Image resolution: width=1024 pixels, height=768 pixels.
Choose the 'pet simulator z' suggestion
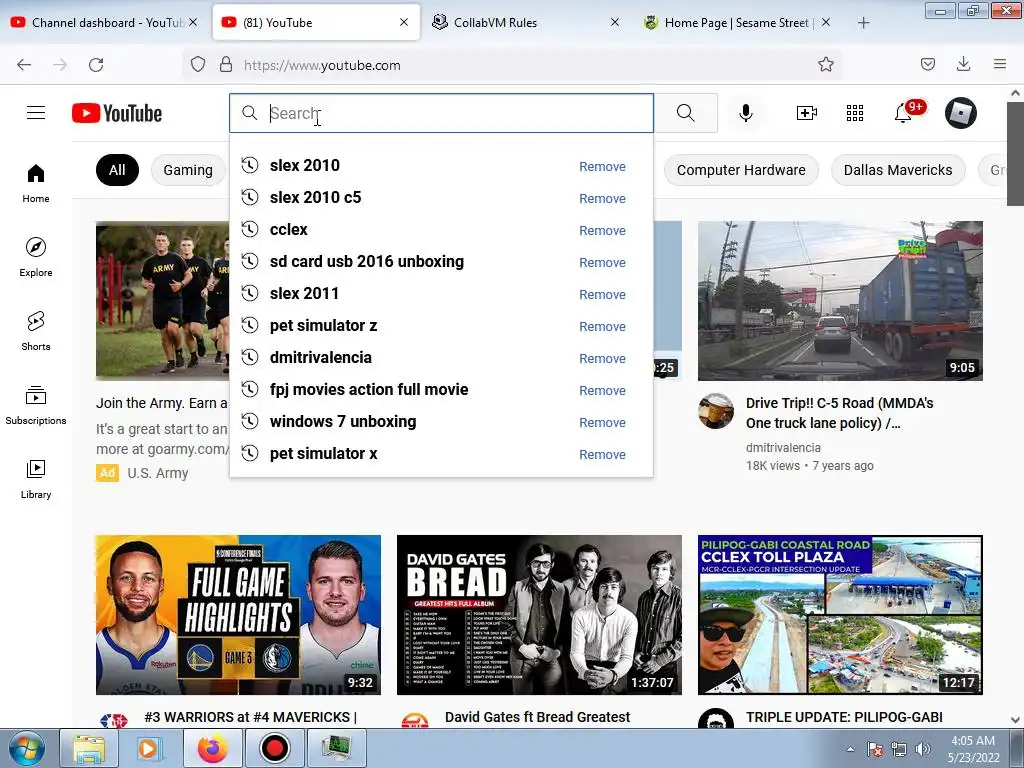tap(441, 325)
